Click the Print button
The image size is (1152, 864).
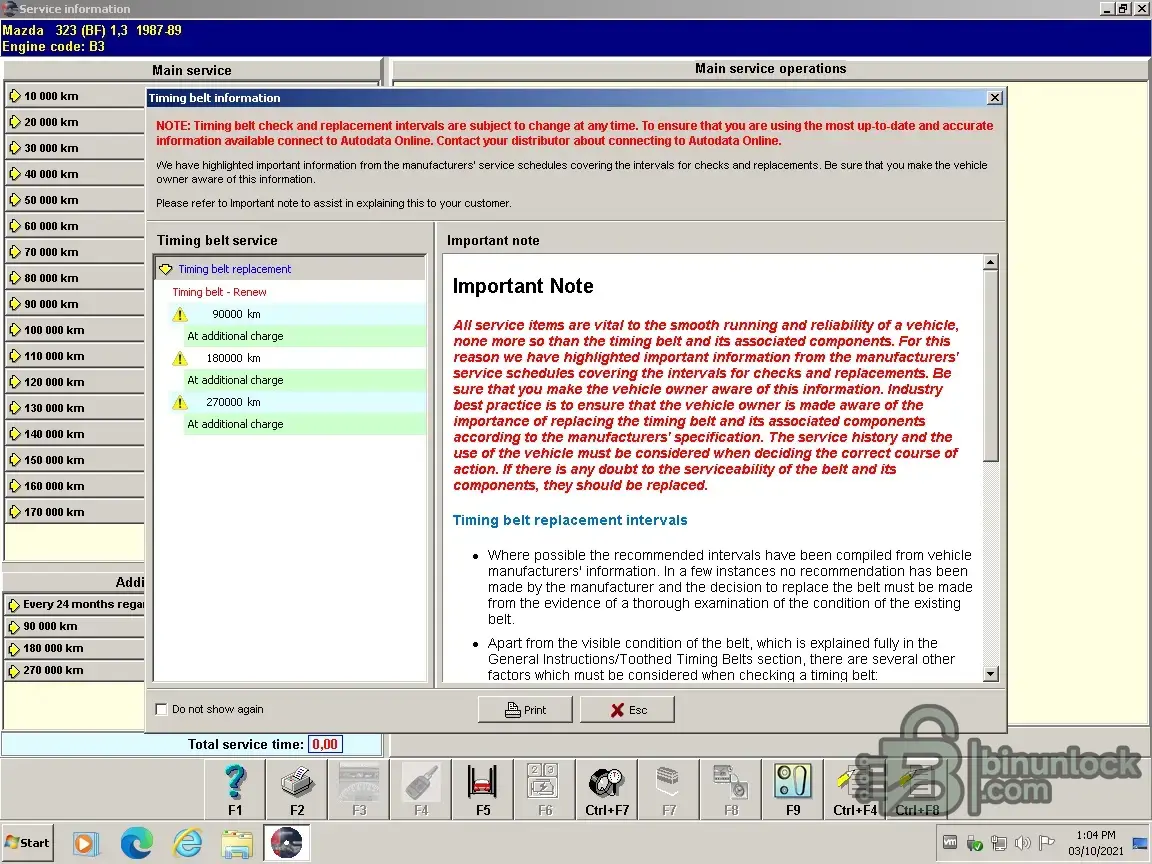(525, 710)
